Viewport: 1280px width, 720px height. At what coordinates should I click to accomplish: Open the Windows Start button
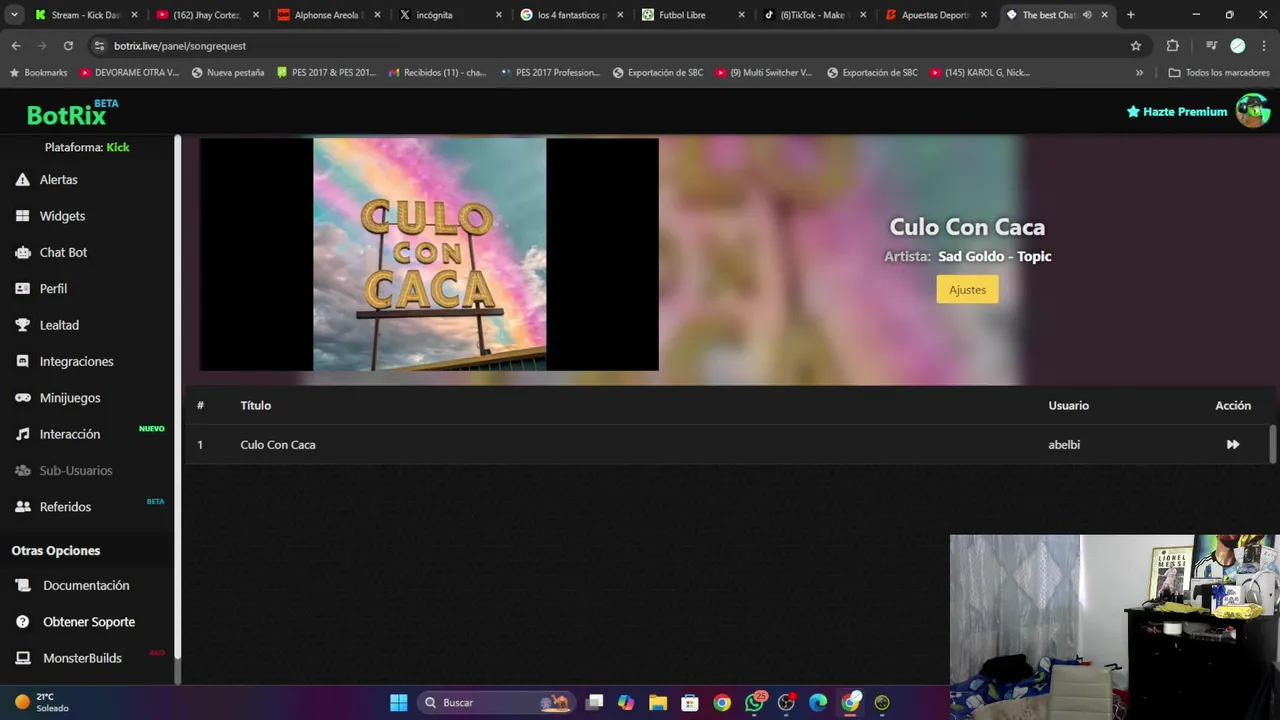point(398,703)
